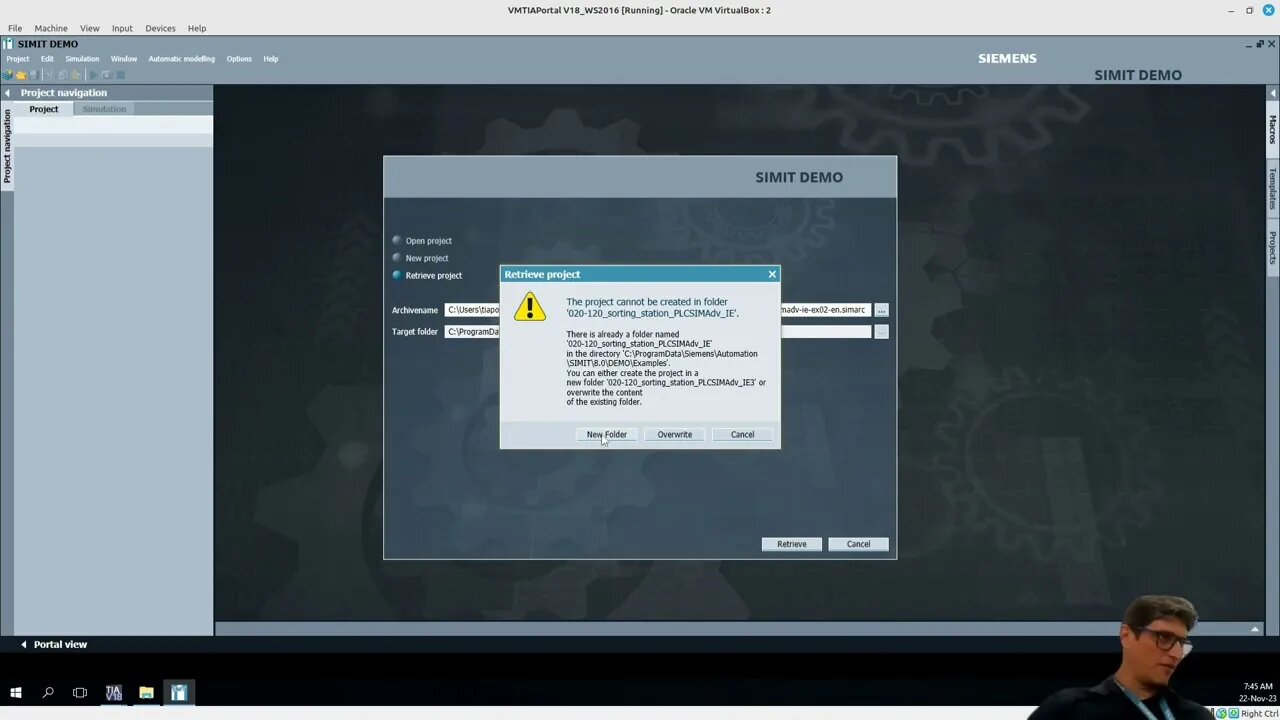The height and width of the screenshot is (720, 1280).
Task: Open the VirtualBox Machine menu
Action: pyautogui.click(x=51, y=28)
